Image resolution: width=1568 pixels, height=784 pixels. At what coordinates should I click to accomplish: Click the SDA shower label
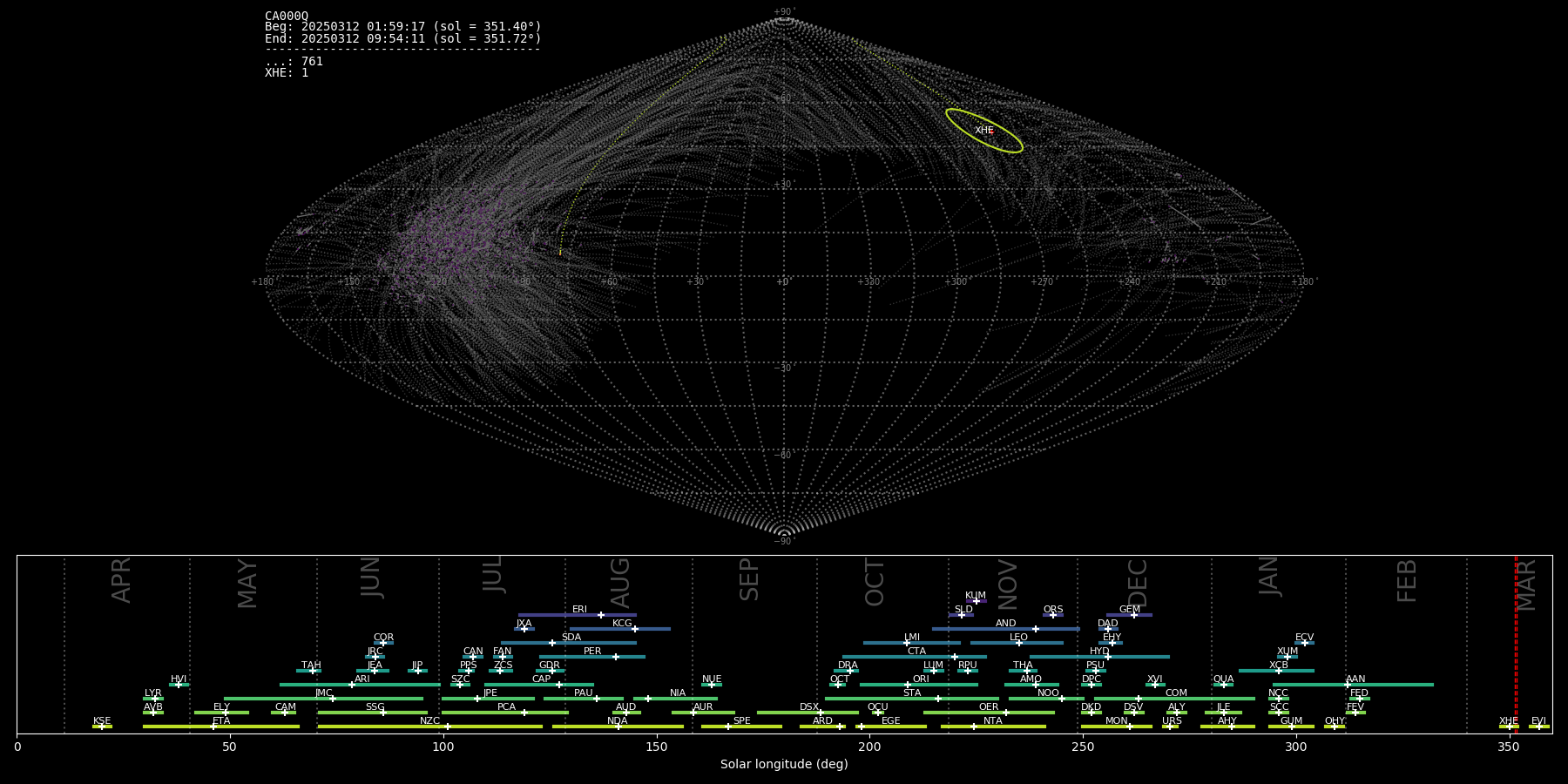pyautogui.click(x=571, y=638)
